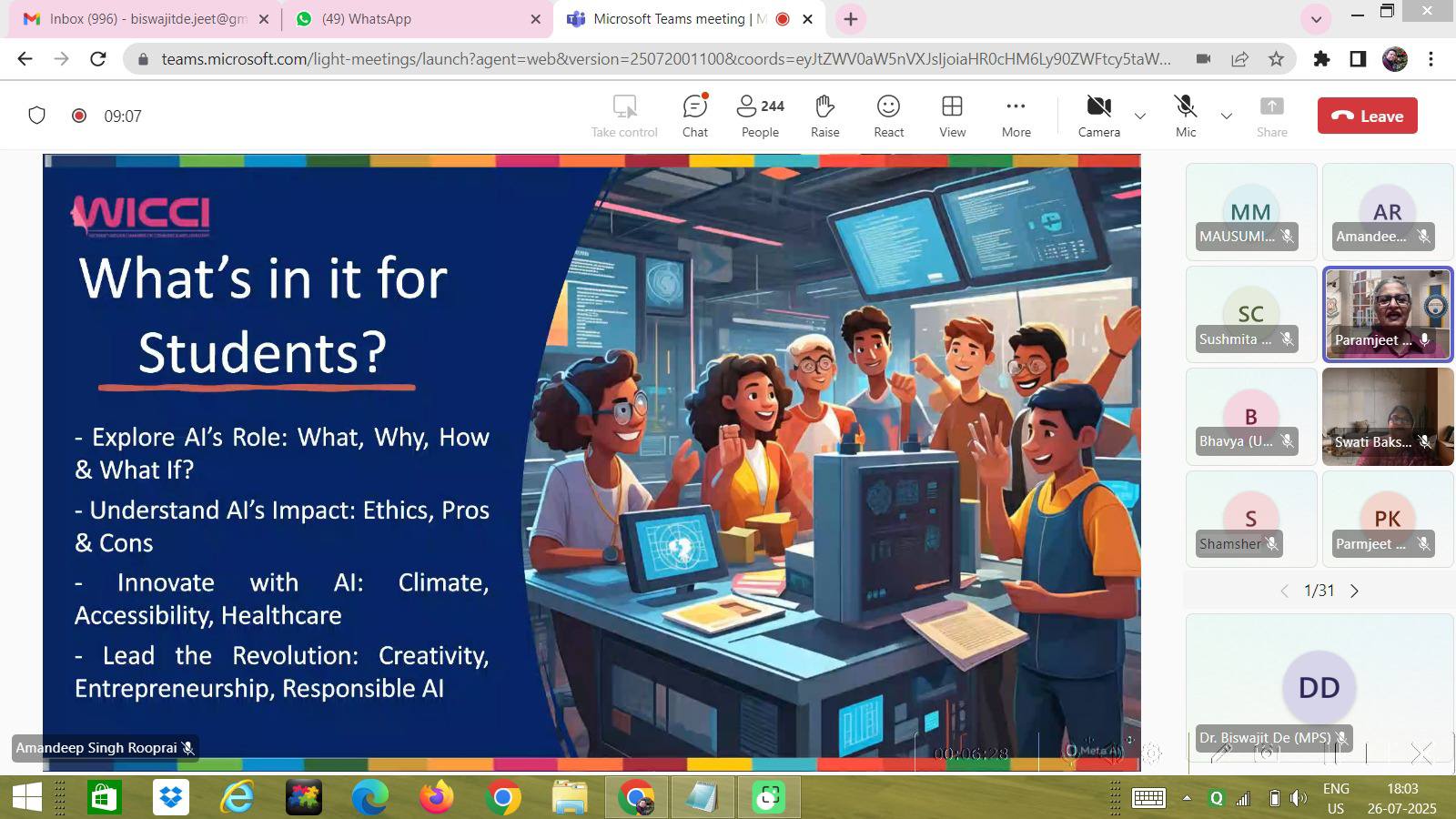Toggle the Camera on
Viewport: 1456px width, 819px height.
tap(1098, 116)
